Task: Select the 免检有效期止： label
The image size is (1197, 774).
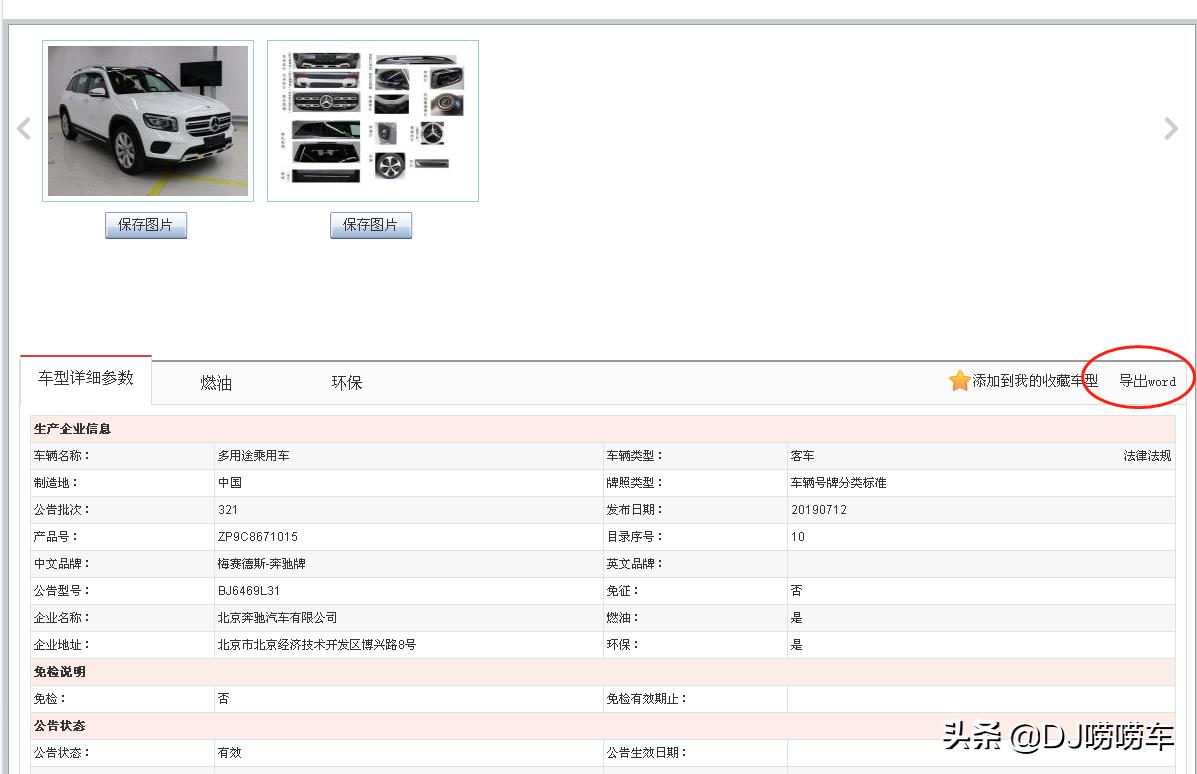Action: click(x=647, y=698)
